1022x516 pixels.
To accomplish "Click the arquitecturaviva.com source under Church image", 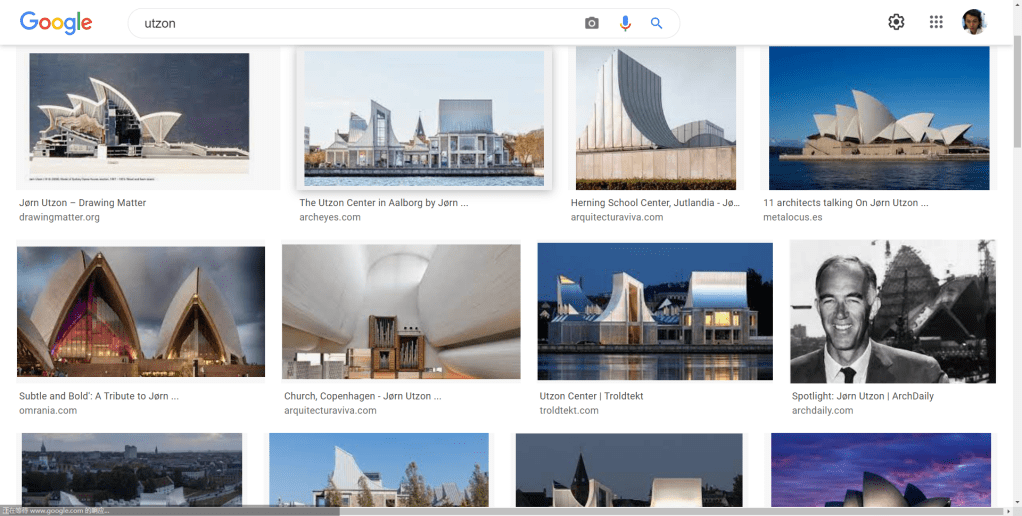I will coord(334,410).
